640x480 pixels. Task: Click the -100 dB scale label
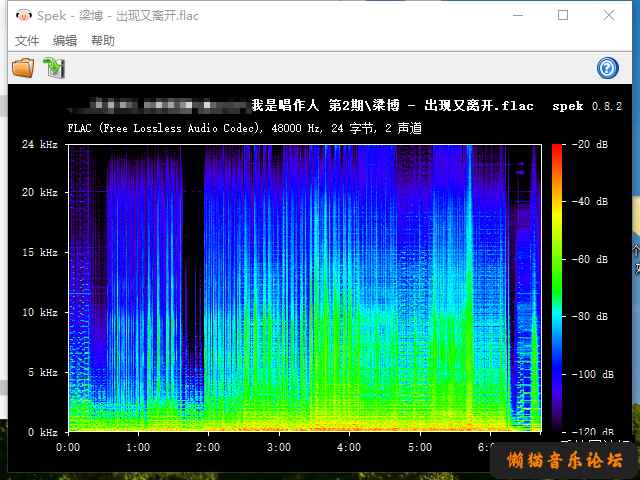(593, 374)
